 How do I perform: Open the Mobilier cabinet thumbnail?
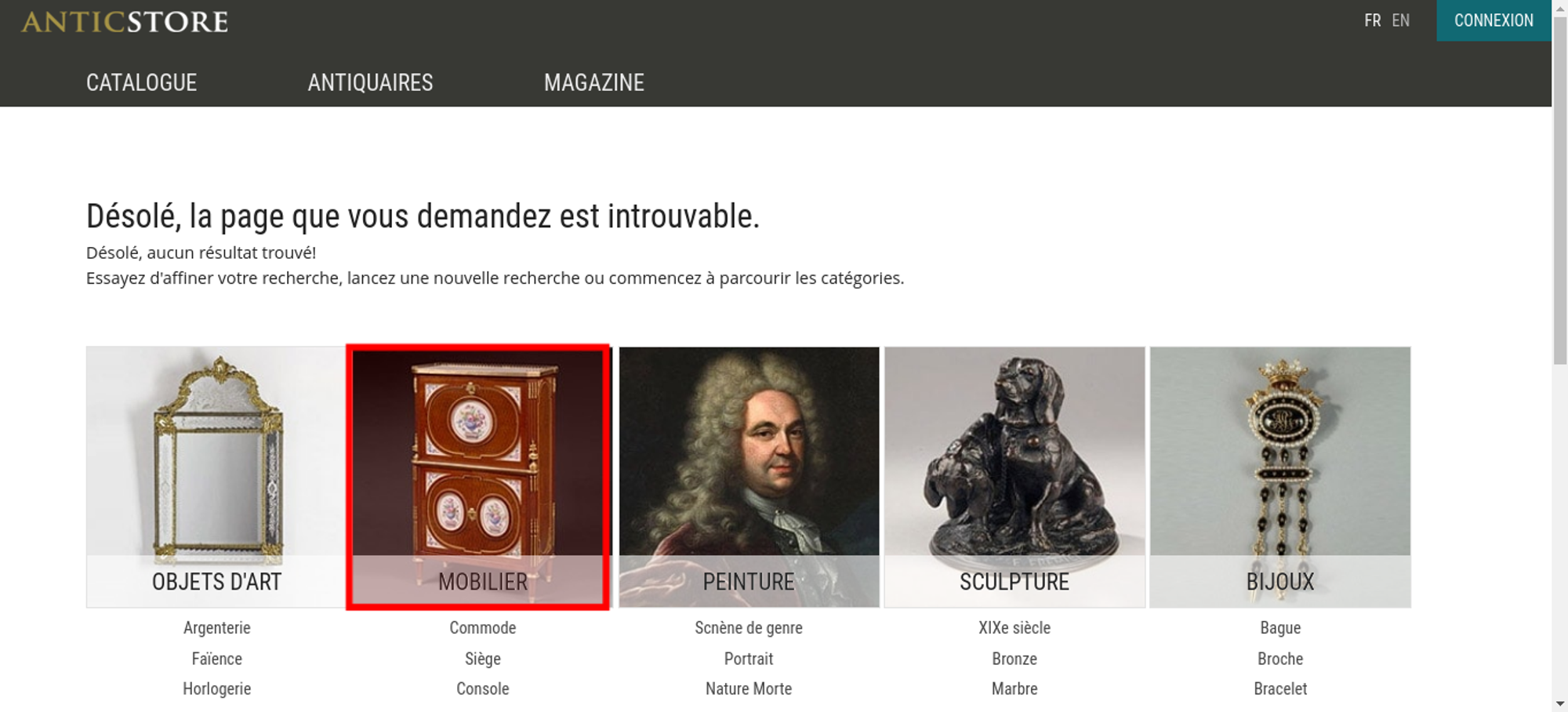478,477
